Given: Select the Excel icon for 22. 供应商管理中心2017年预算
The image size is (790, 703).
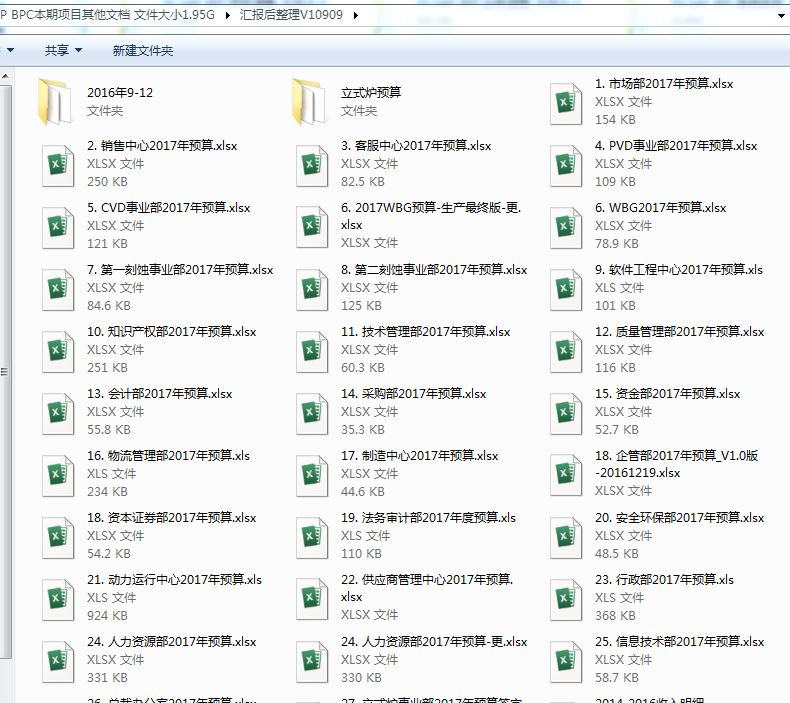Looking at the screenshot, I should 312,599.
